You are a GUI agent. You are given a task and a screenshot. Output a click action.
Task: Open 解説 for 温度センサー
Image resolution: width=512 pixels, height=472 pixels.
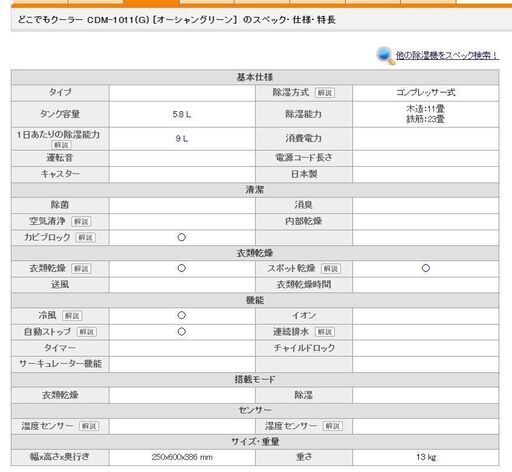89,426
